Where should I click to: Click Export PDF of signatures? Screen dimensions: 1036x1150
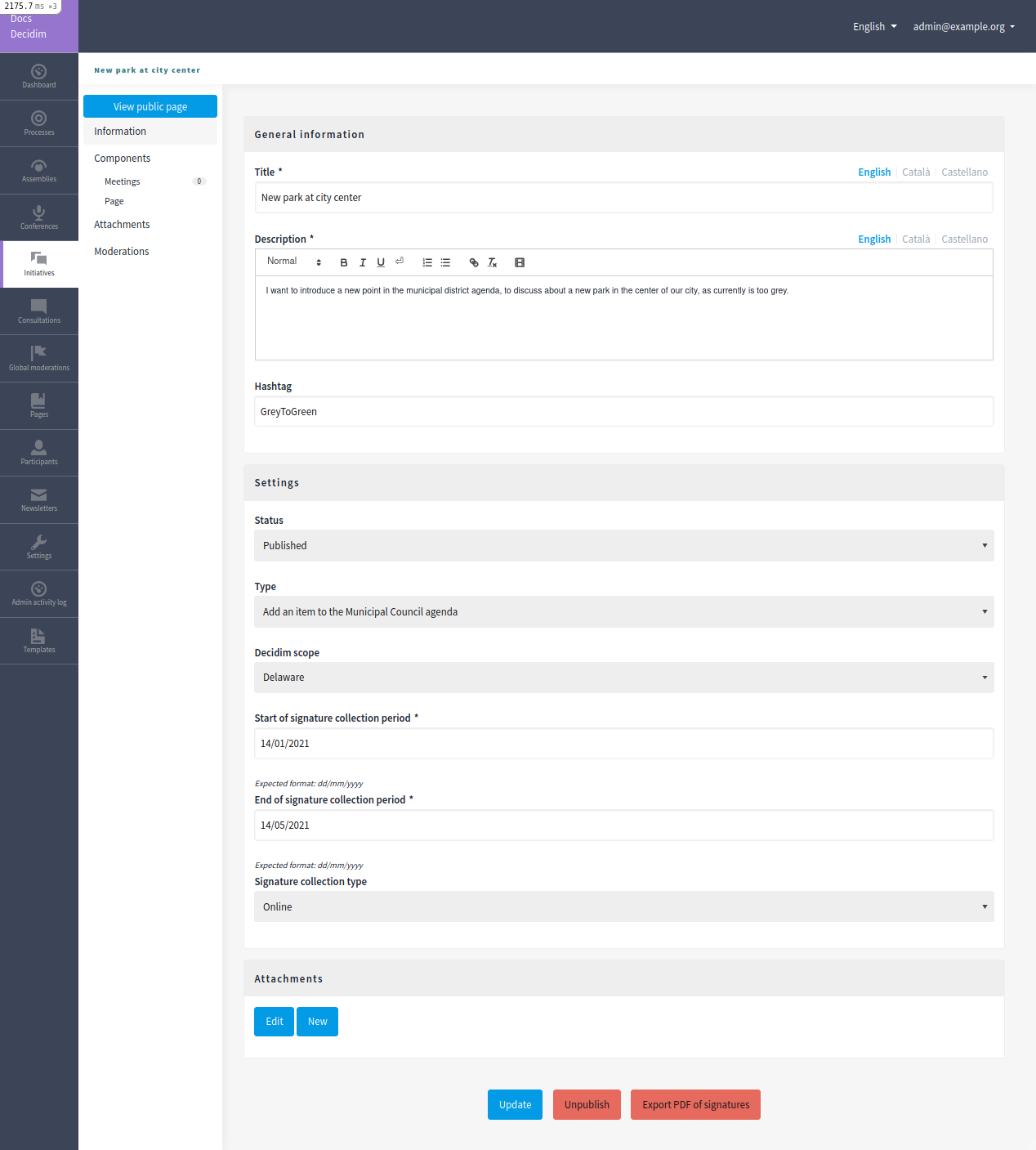pos(695,1104)
